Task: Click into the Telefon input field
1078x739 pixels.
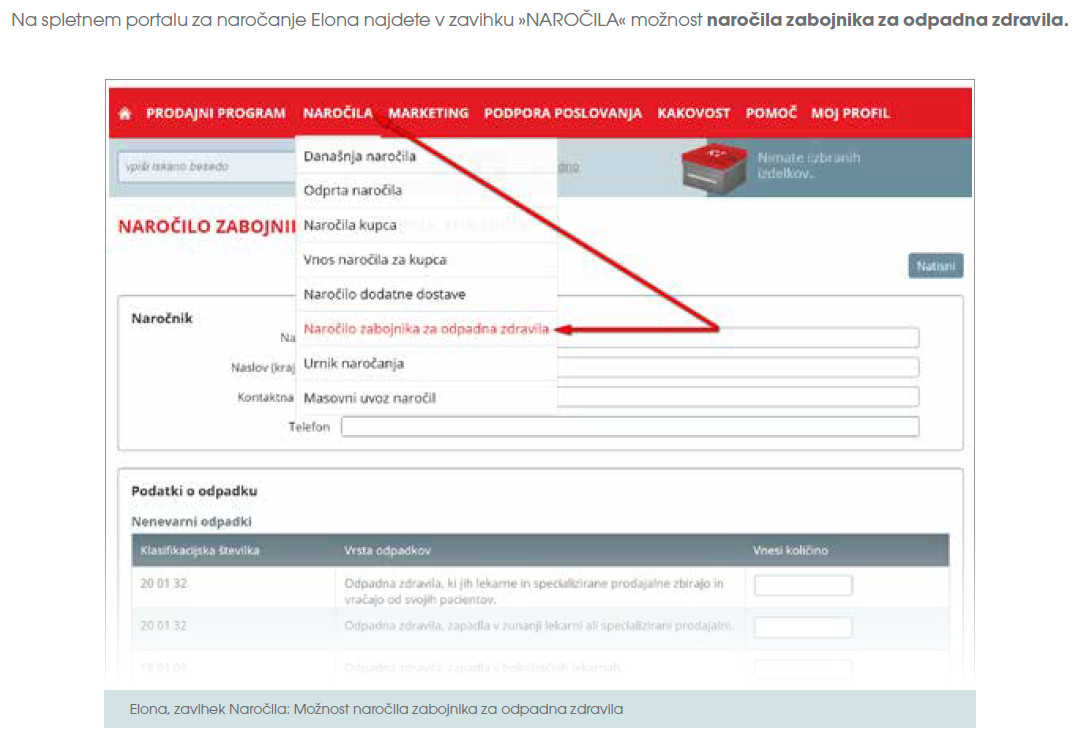Action: click(x=630, y=427)
